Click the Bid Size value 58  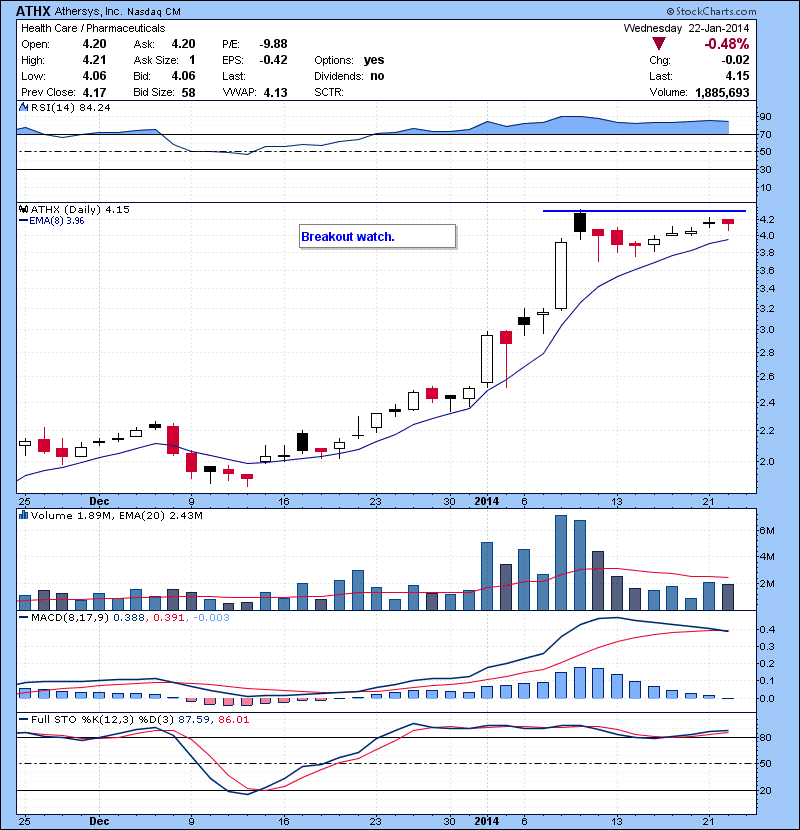[x=188, y=92]
